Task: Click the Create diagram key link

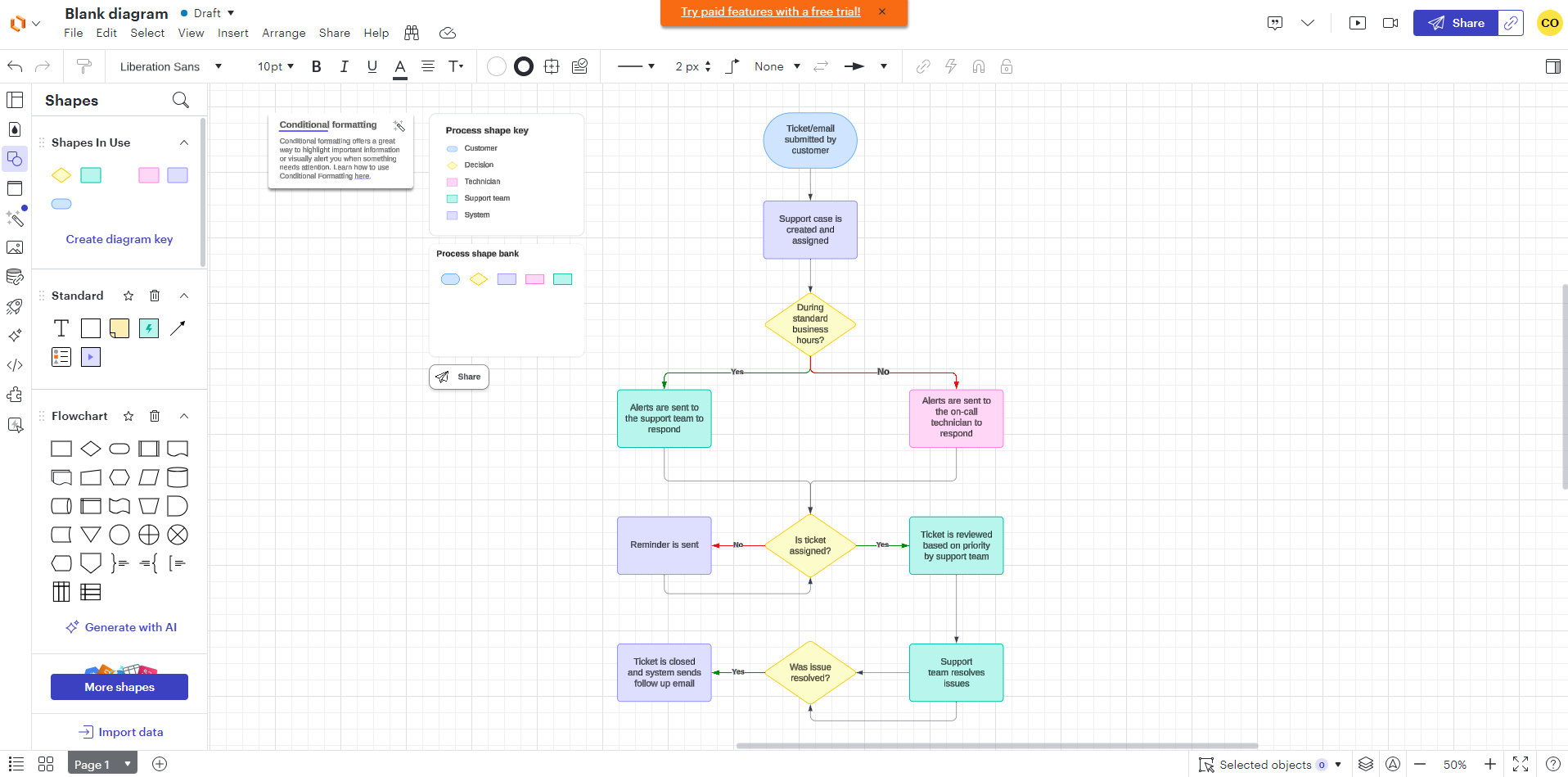Action: (x=119, y=239)
